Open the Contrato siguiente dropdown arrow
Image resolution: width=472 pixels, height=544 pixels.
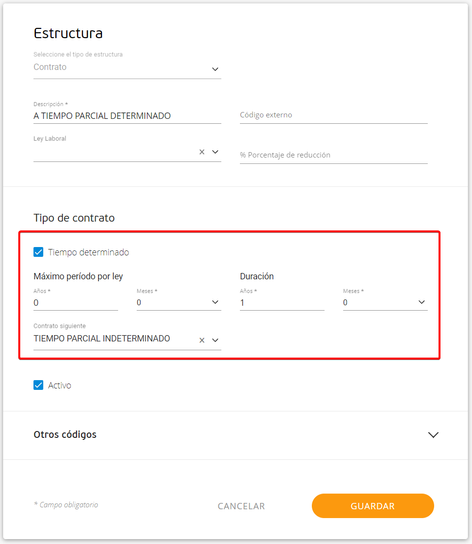click(x=215, y=340)
